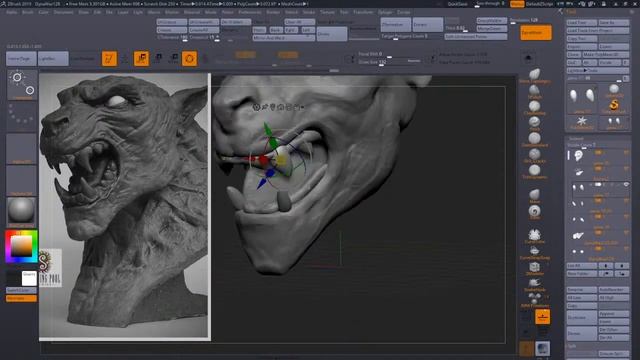Activate the Edit mode button in top shelf
The height and width of the screenshot is (360, 640).
(109, 59)
